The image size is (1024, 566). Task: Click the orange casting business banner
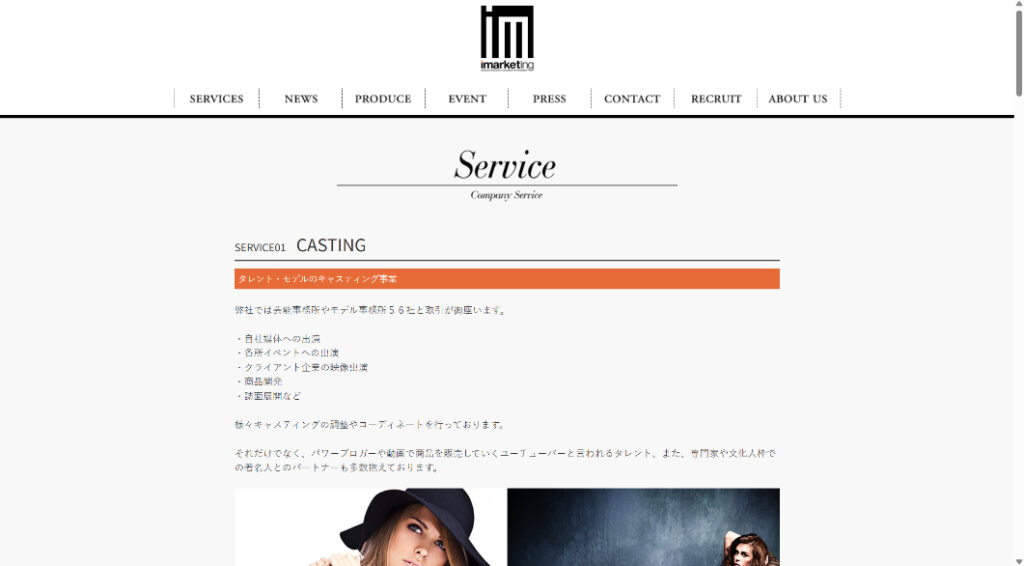click(x=507, y=279)
